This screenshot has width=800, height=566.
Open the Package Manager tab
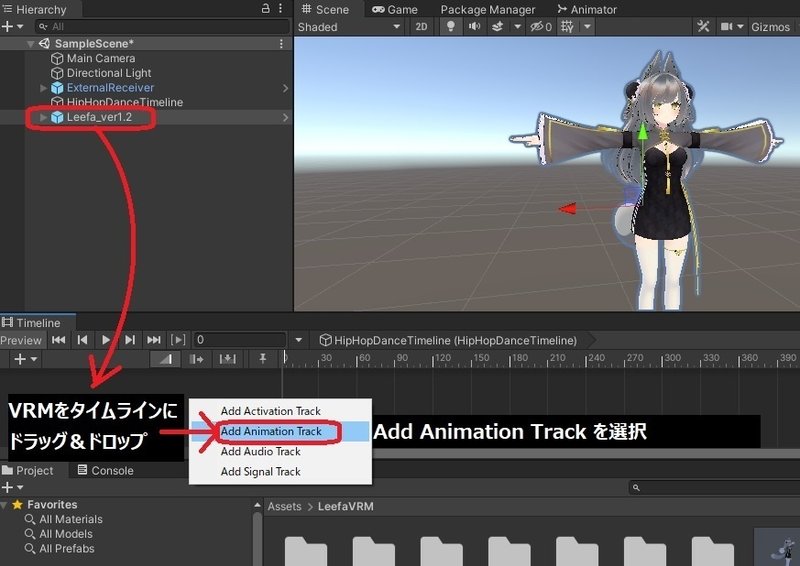tap(488, 9)
